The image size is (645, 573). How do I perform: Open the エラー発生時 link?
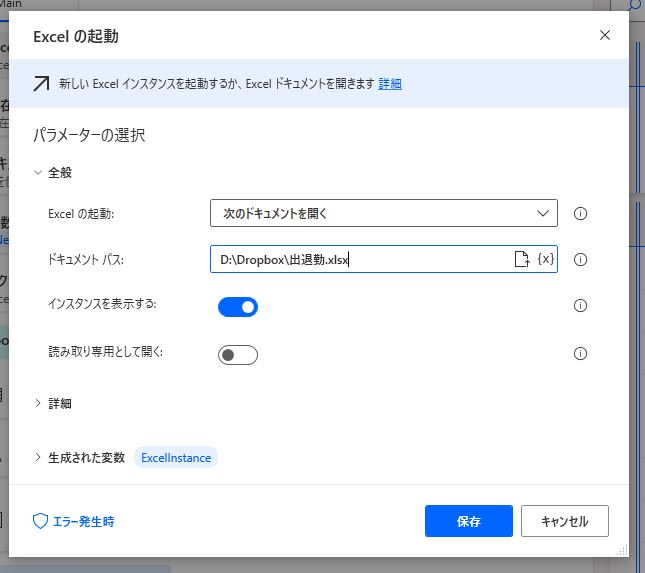(84, 521)
